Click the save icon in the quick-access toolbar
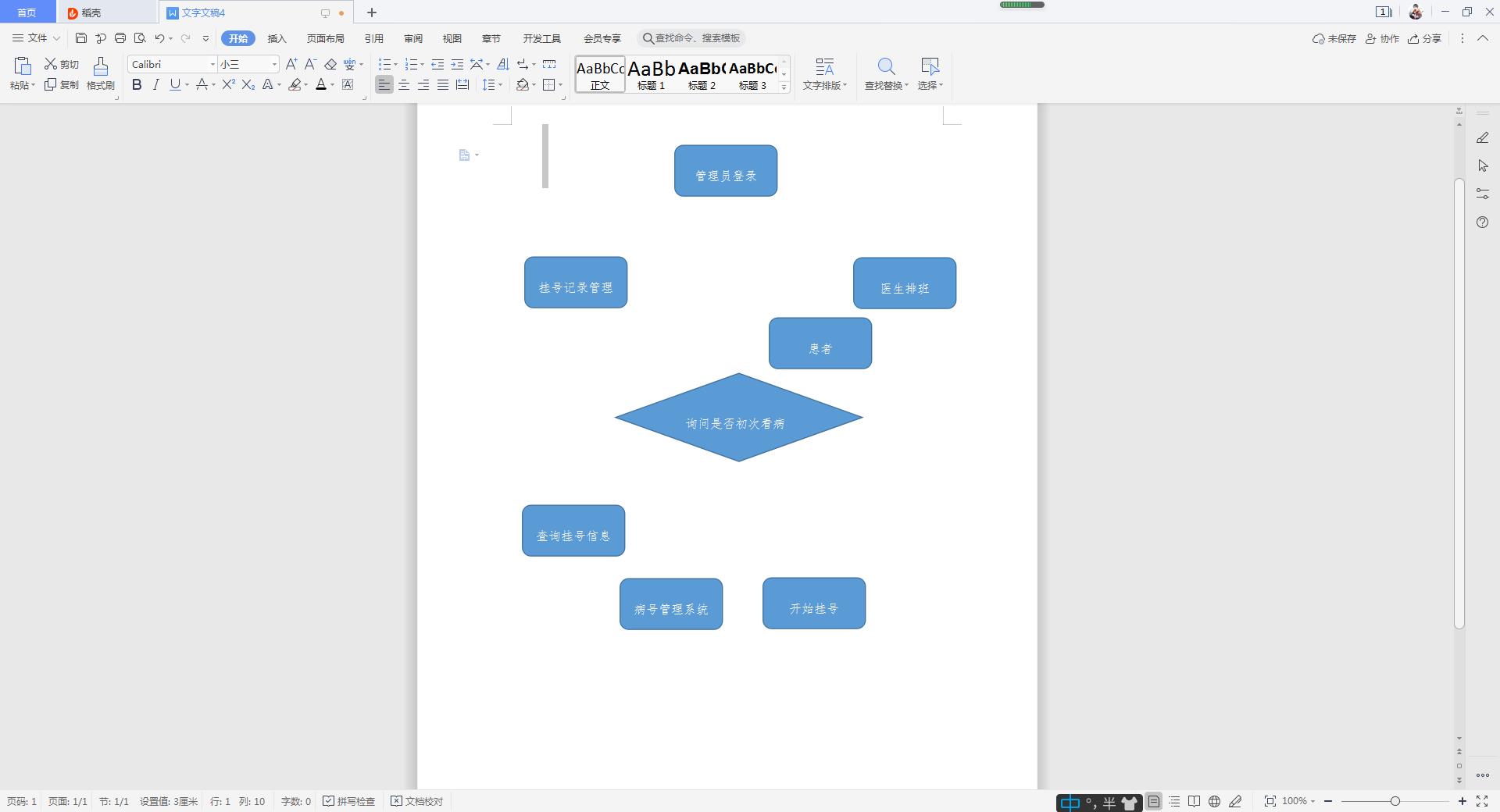This screenshot has width=1500, height=812. coord(80,38)
